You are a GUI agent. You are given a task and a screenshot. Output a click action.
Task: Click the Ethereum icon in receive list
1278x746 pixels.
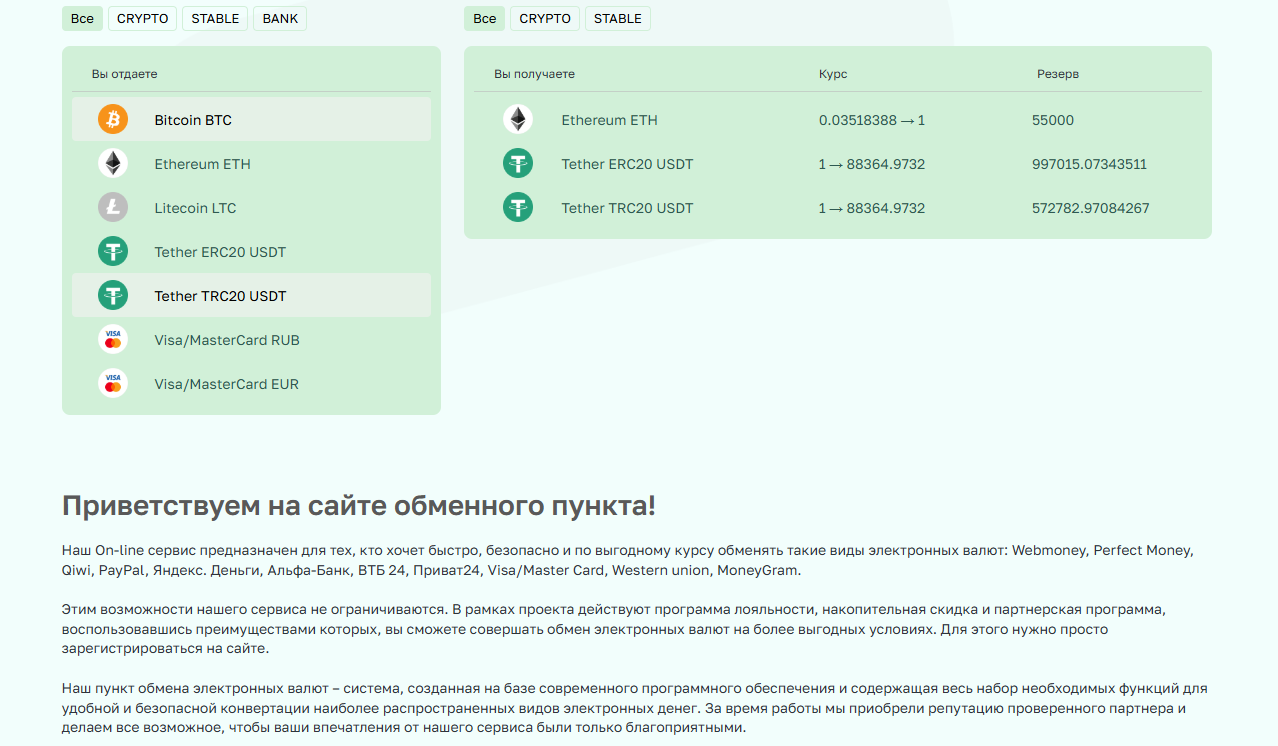pyautogui.click(x=517, y=119)
